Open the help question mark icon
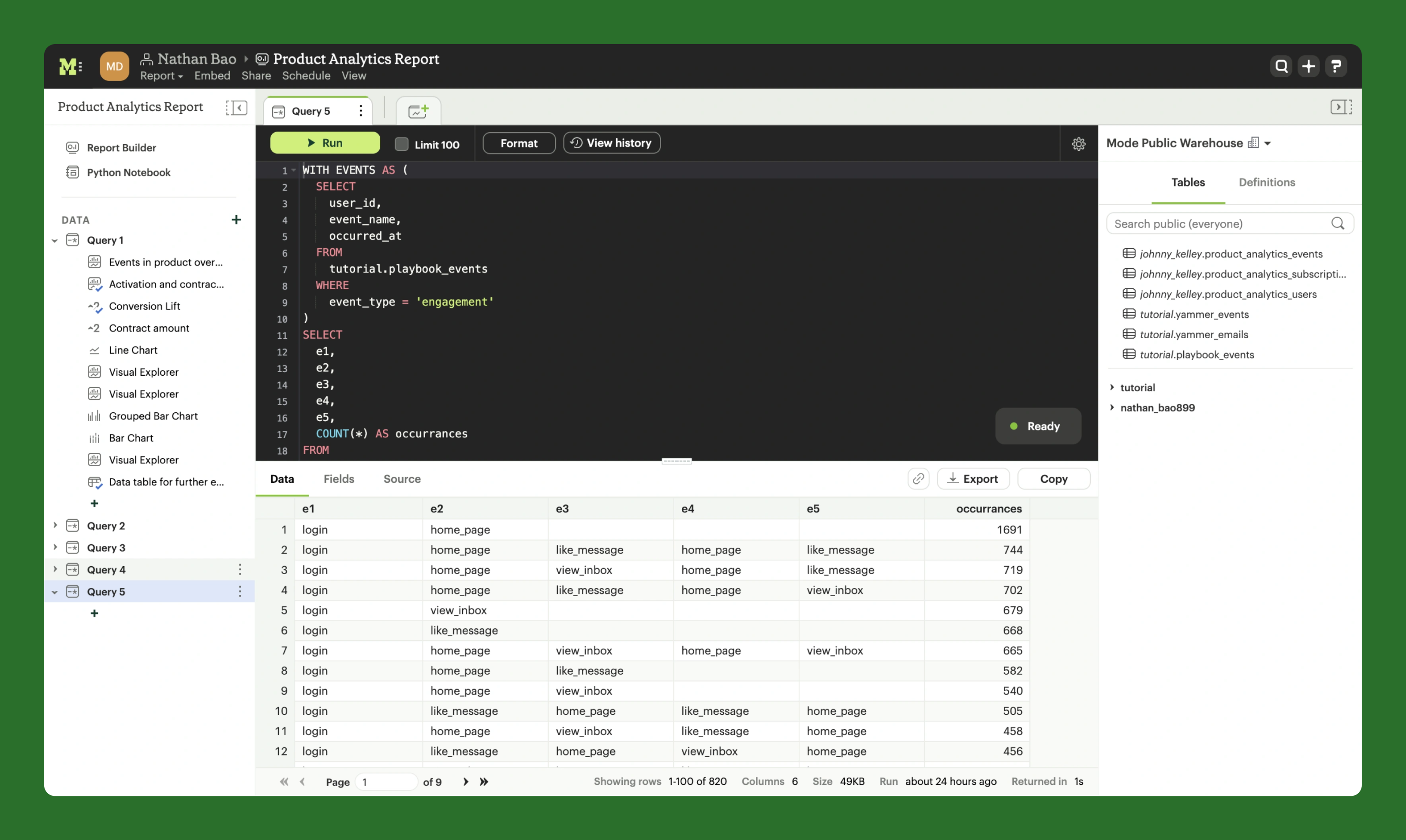This screenshot has width=1406, height=840. click(x=1336, y=66)
